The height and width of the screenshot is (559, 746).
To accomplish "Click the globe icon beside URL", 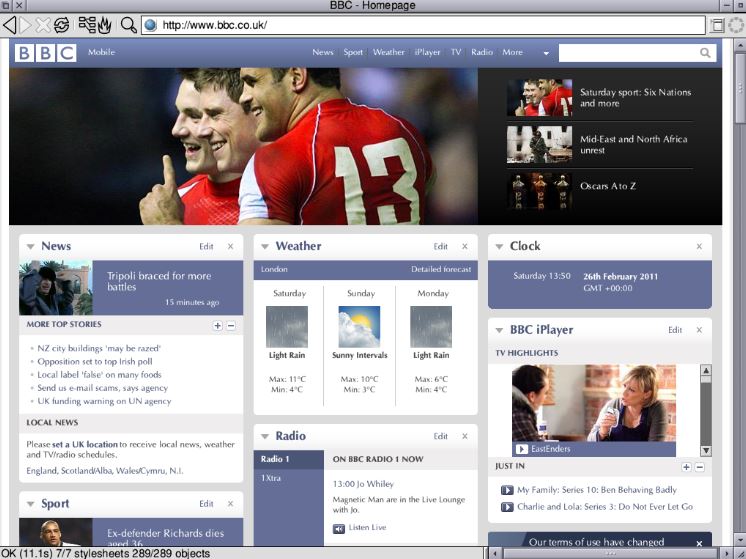I will click(150, 25).
